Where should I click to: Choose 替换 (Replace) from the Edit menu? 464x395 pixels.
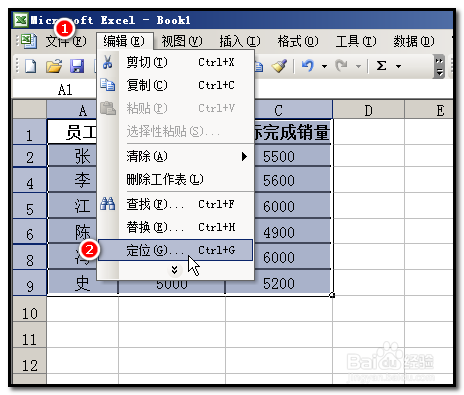[175, 227]
